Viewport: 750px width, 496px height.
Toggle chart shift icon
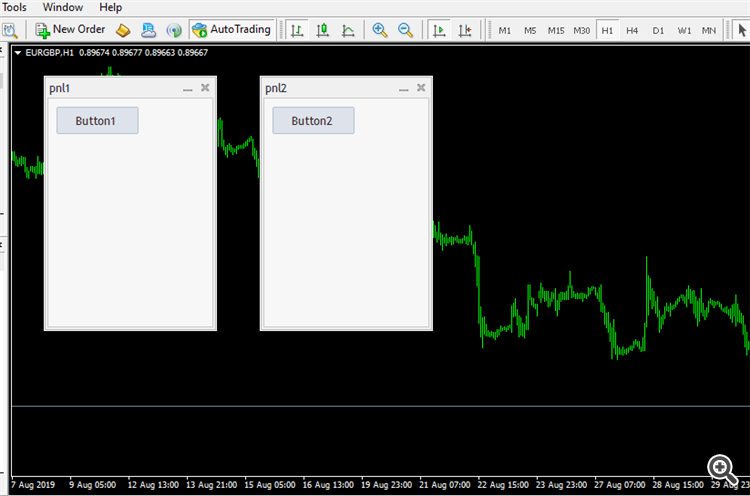click(465, 30)
